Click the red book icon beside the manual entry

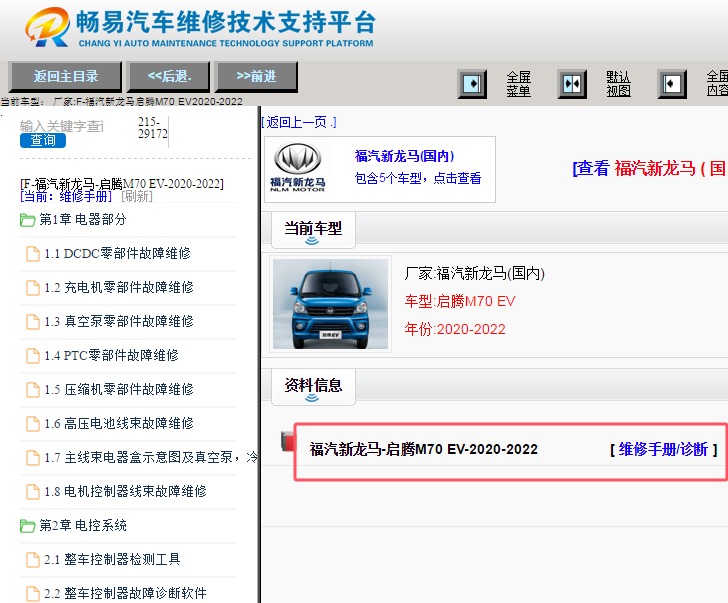pos(287,441)
